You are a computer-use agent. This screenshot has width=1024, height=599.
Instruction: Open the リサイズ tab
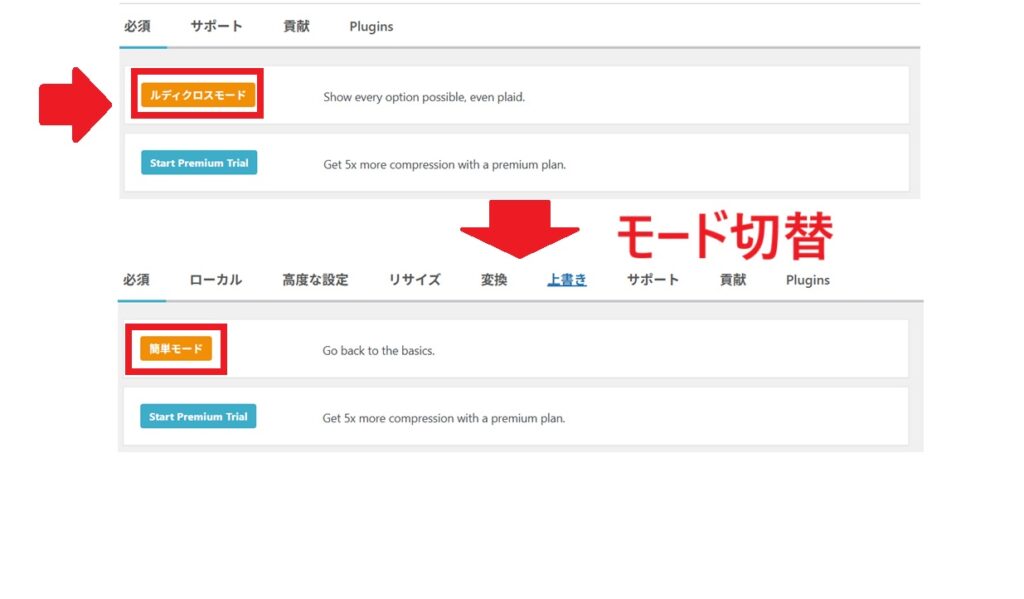click(x=414, y=280)
